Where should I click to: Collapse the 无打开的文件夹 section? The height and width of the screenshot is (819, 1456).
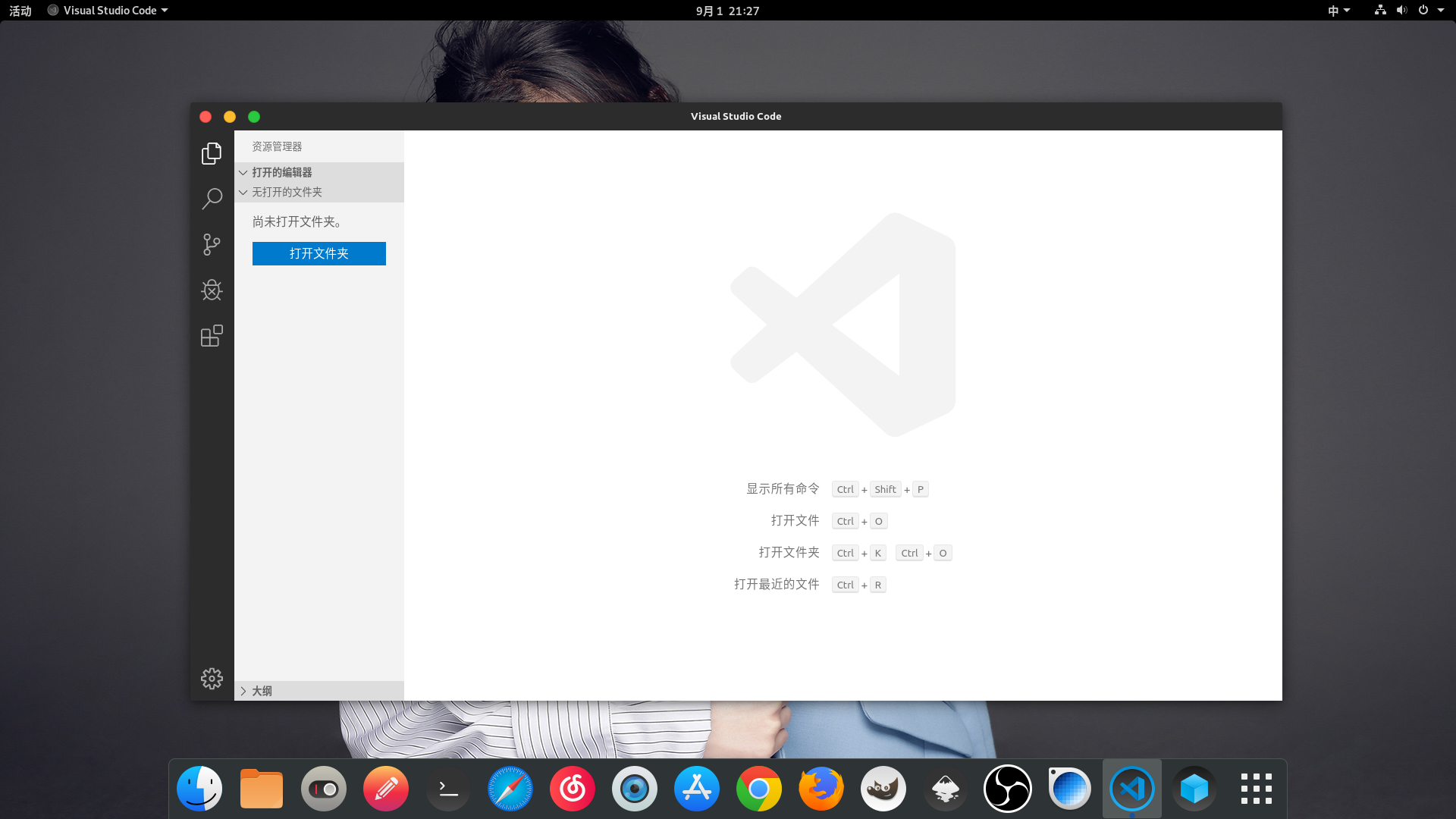point(319,192)
